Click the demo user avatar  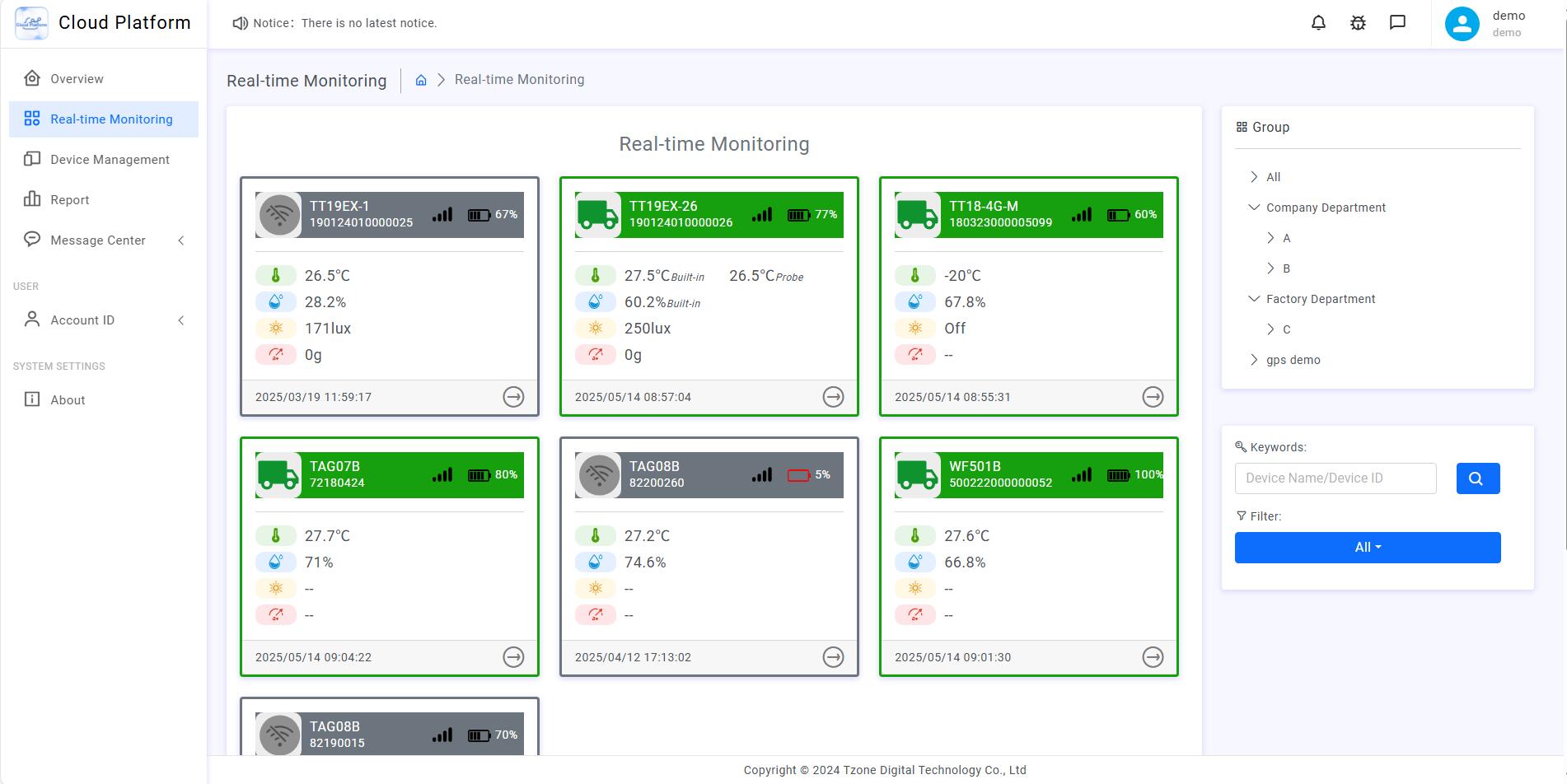click(1462, 24)
